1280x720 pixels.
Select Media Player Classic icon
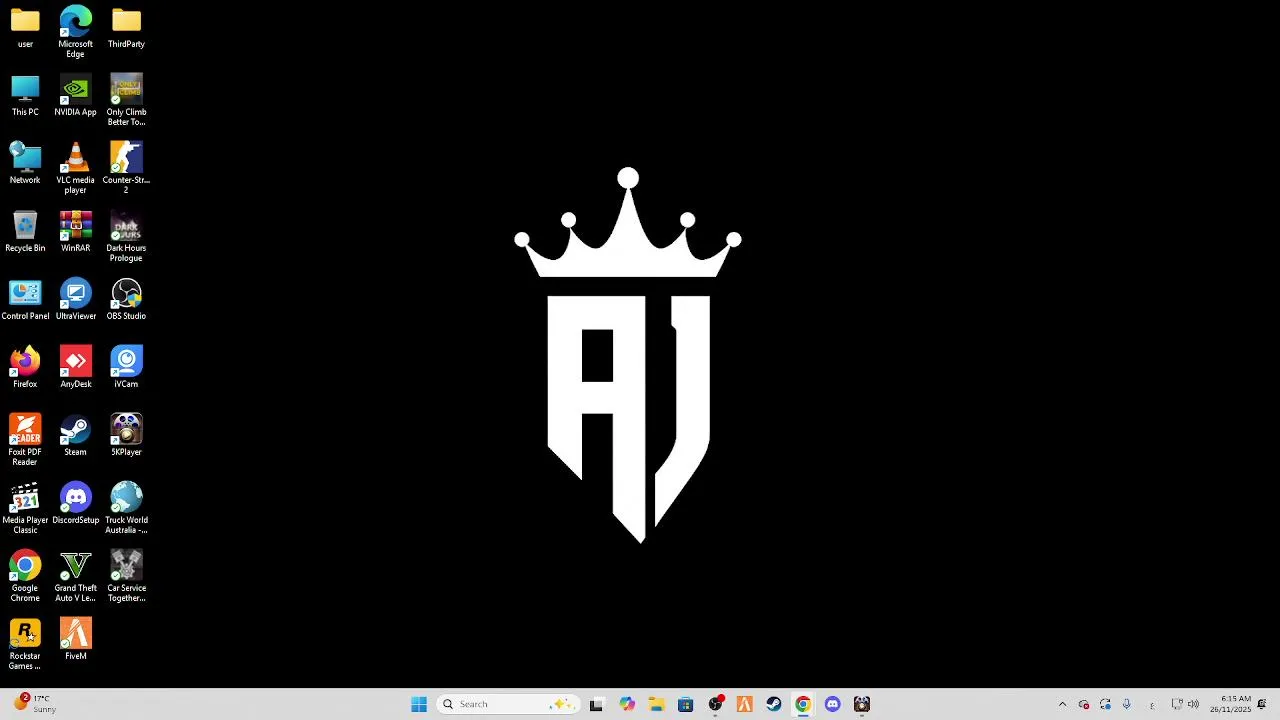[25, 508]
